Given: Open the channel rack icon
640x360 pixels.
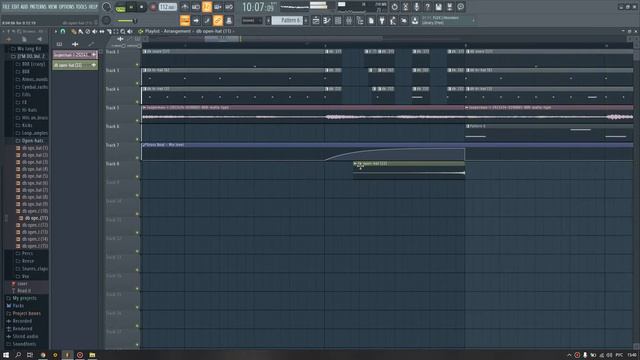Looking at the screenshot, I should [x=338, y=20].
